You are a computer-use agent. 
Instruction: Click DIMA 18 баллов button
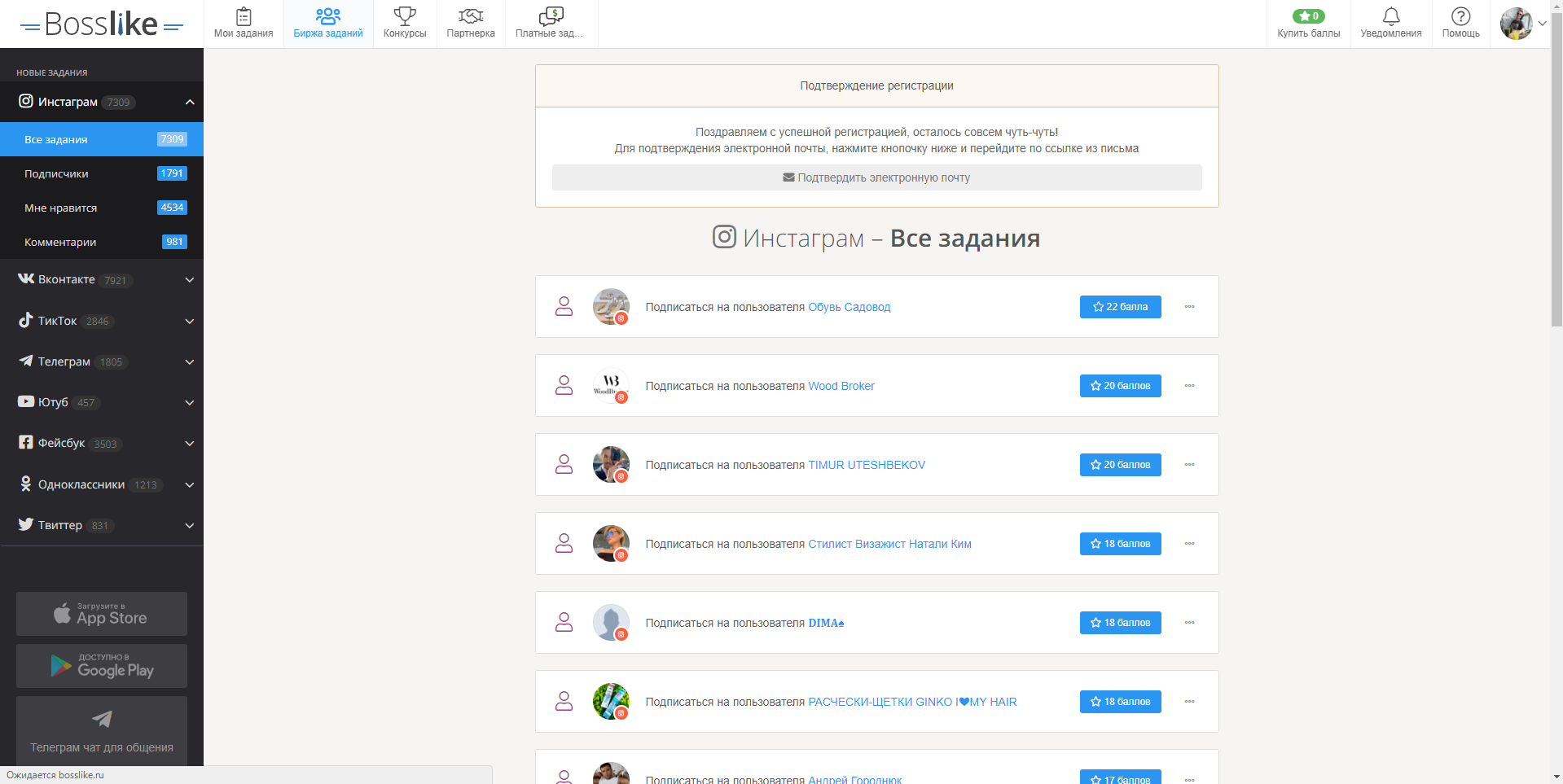pos(1120,623)
